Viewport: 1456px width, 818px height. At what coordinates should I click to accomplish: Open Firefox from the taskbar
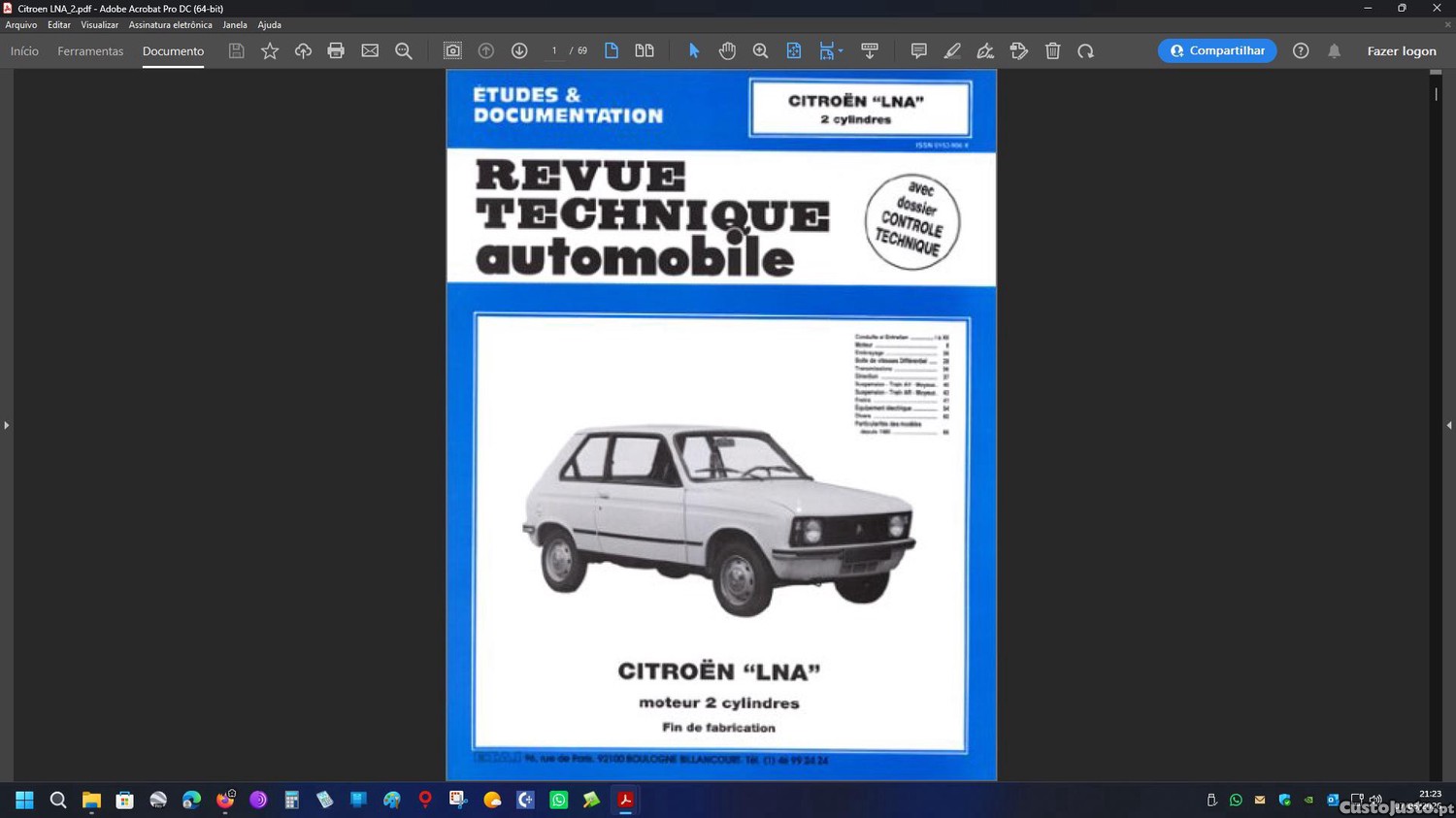click(x=225, y=800)
